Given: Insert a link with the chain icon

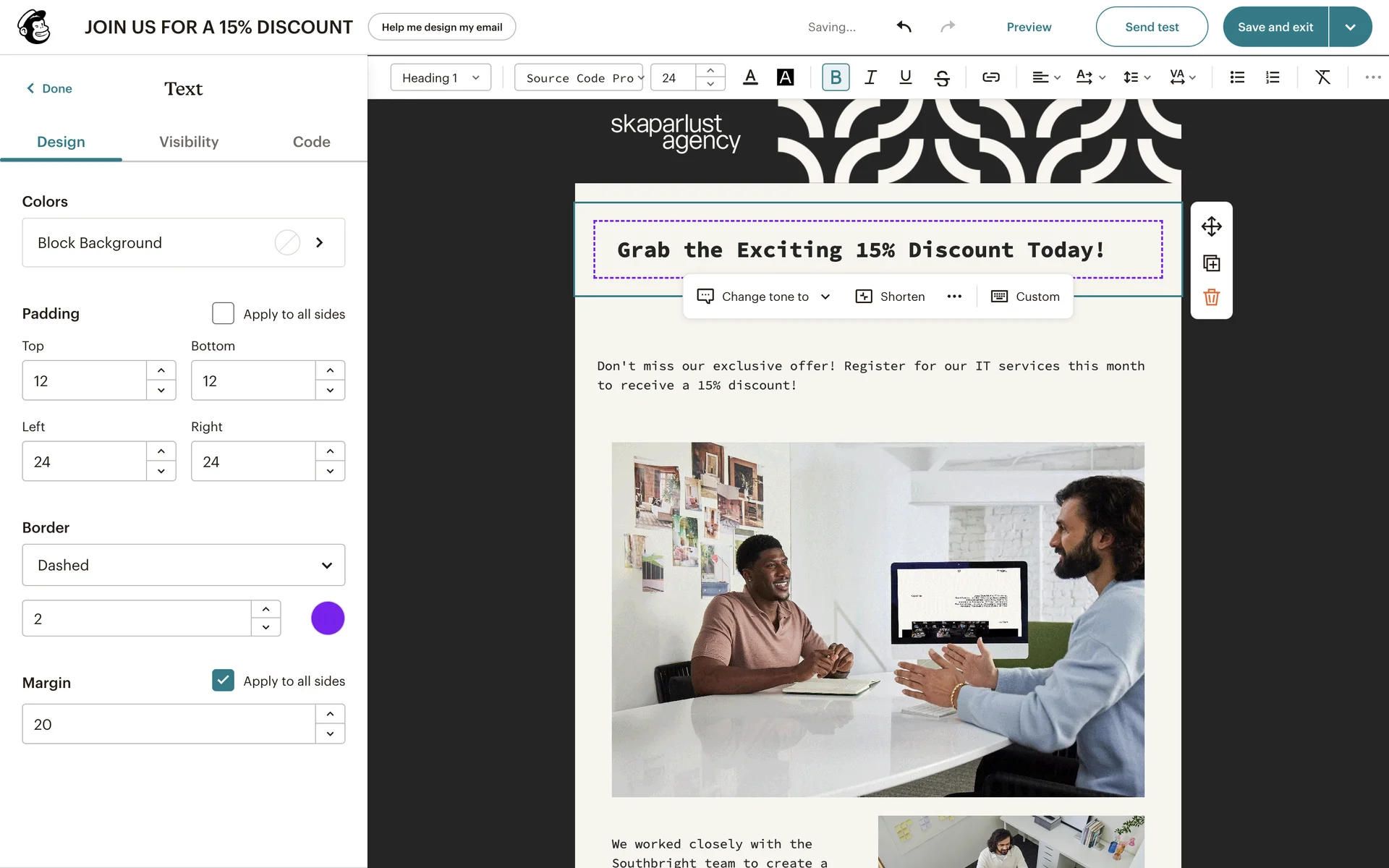Looking at the screenshot, I should click(990, 77).
